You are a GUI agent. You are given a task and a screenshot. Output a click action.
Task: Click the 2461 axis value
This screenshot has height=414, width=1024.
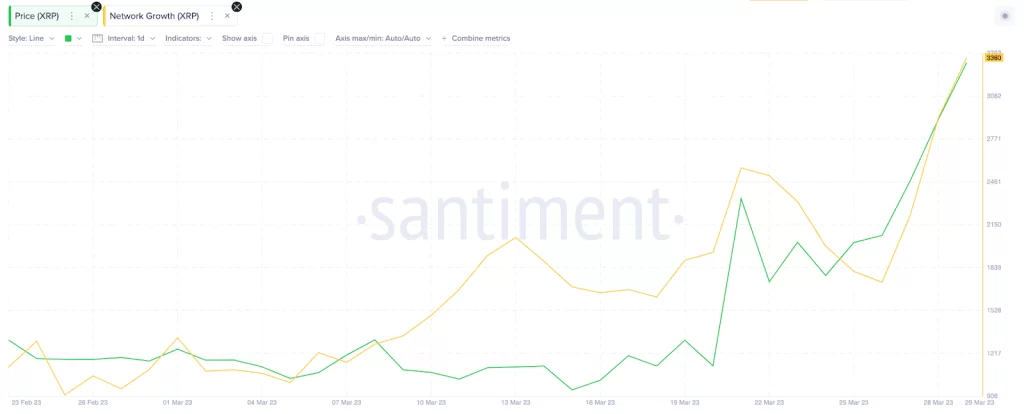[x=994, y=182]
